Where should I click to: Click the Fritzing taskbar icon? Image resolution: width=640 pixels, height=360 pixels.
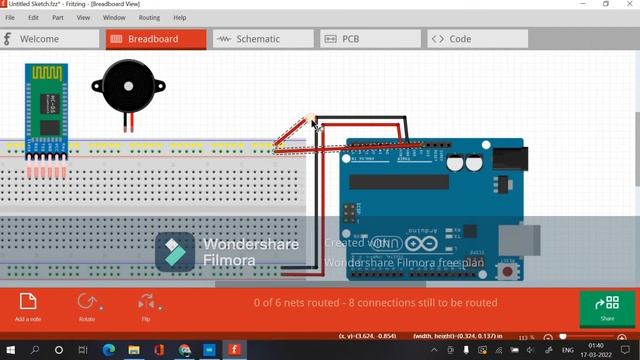coord(234,350)
